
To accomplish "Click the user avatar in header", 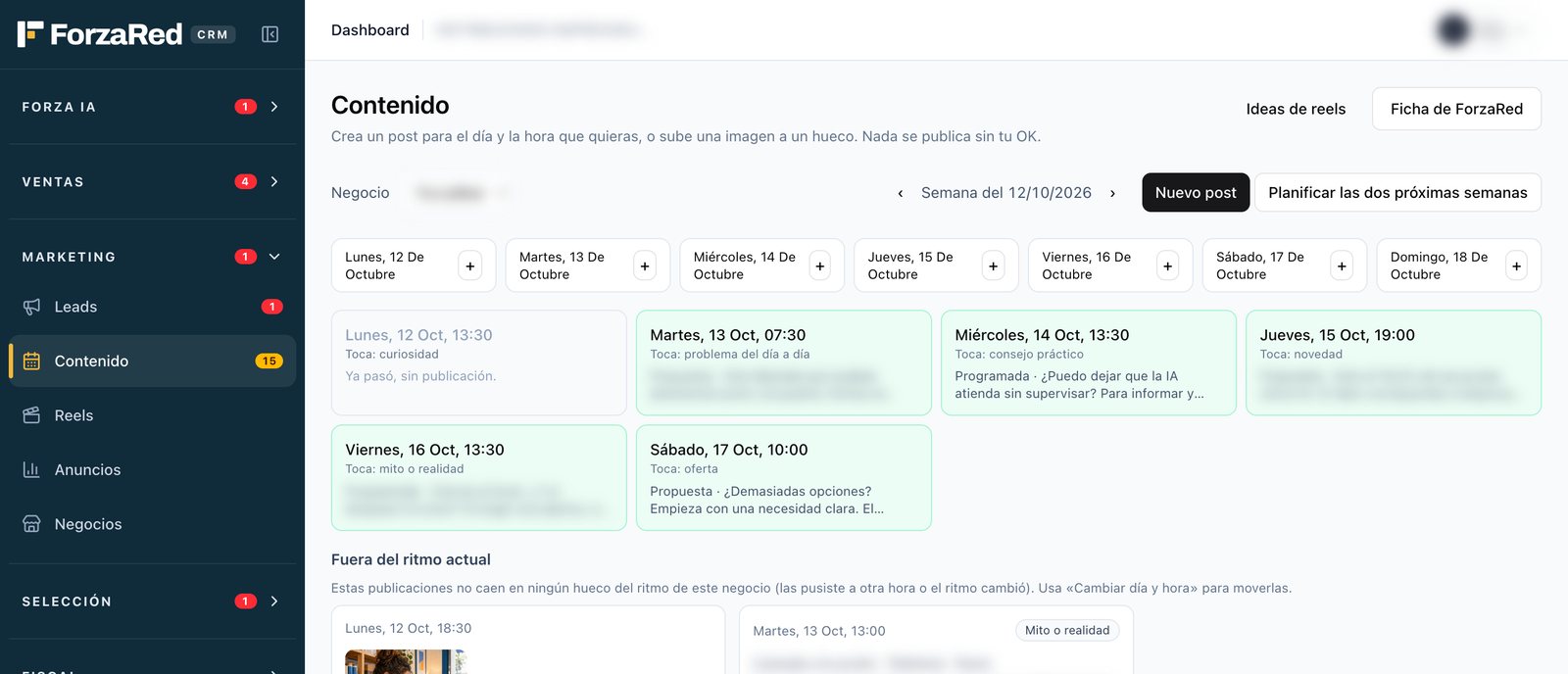I will (1453, 30).
